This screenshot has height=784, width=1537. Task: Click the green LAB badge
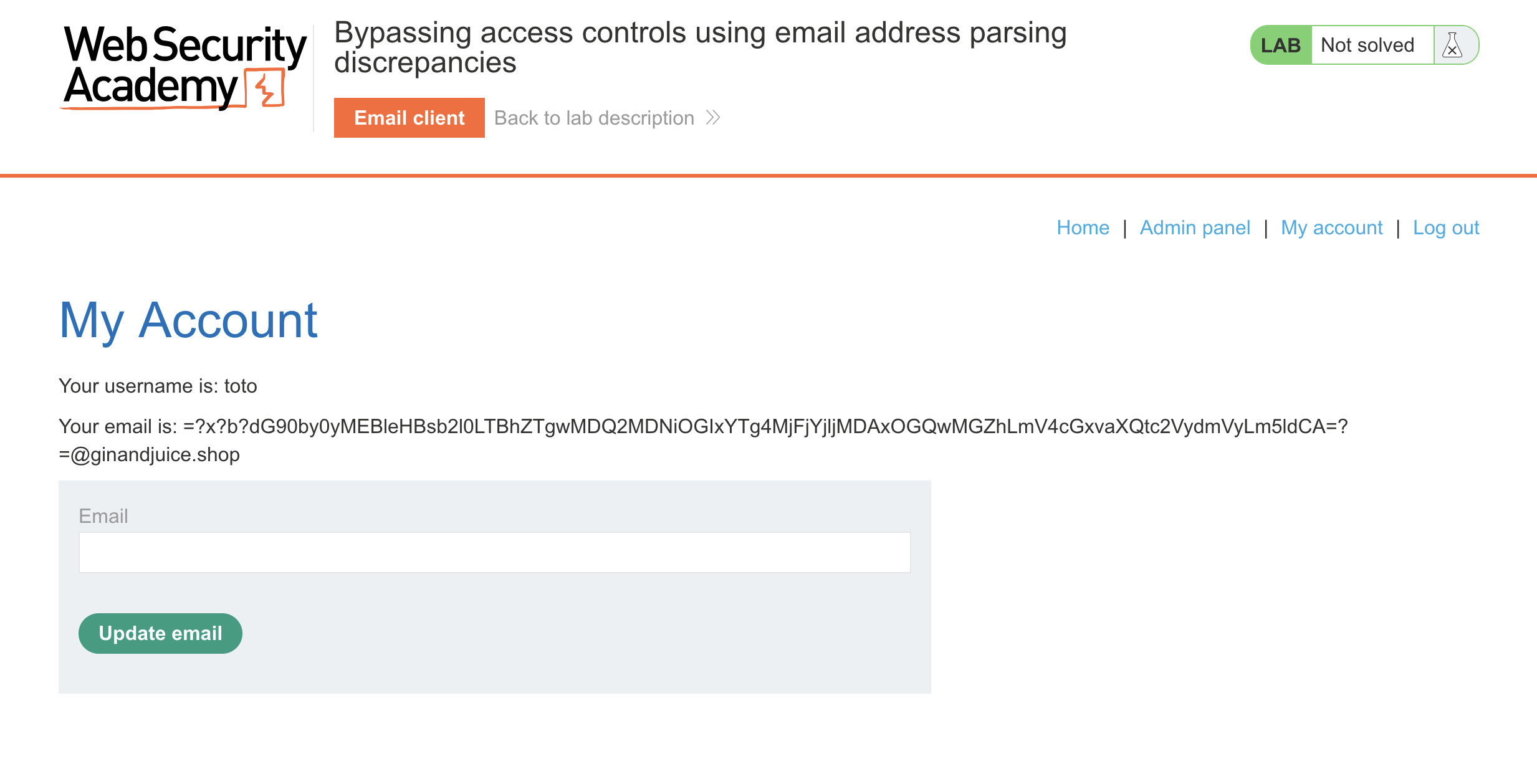[x=1280, y=44]
